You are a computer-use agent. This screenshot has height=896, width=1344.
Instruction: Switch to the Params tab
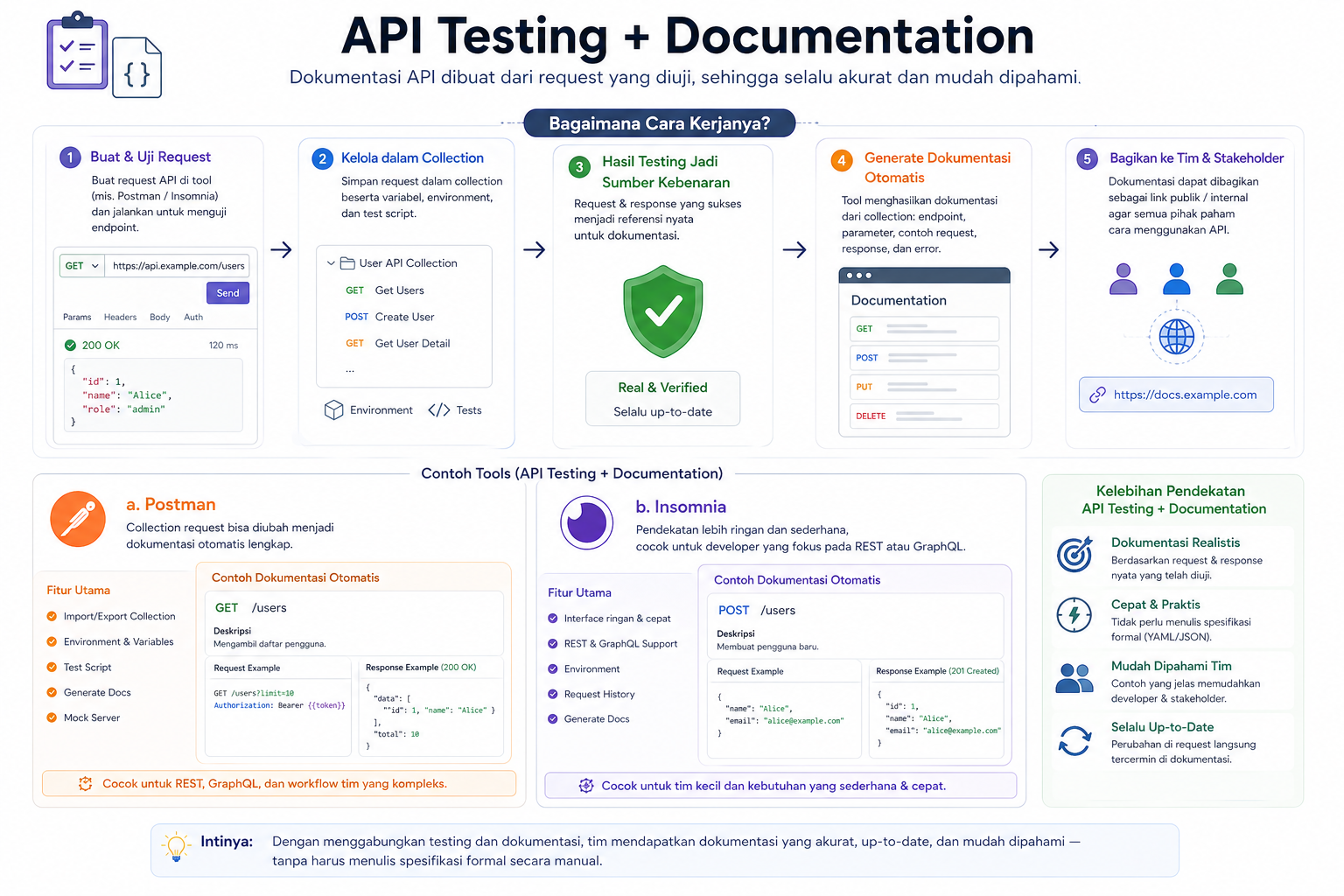click(x=77, y=318)
